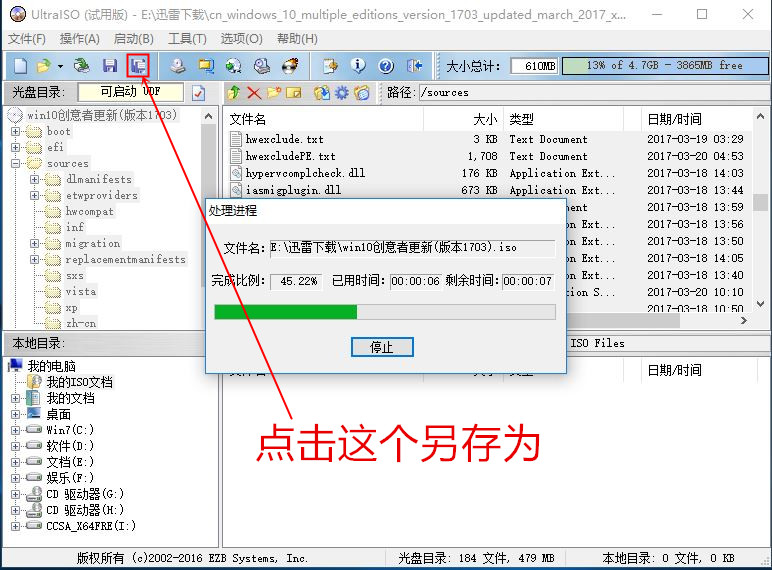Screen dimensions: 772x570
Task: Select the disc root node win10创意者更新(版本1703)
Action: click(x=101, y=115)
